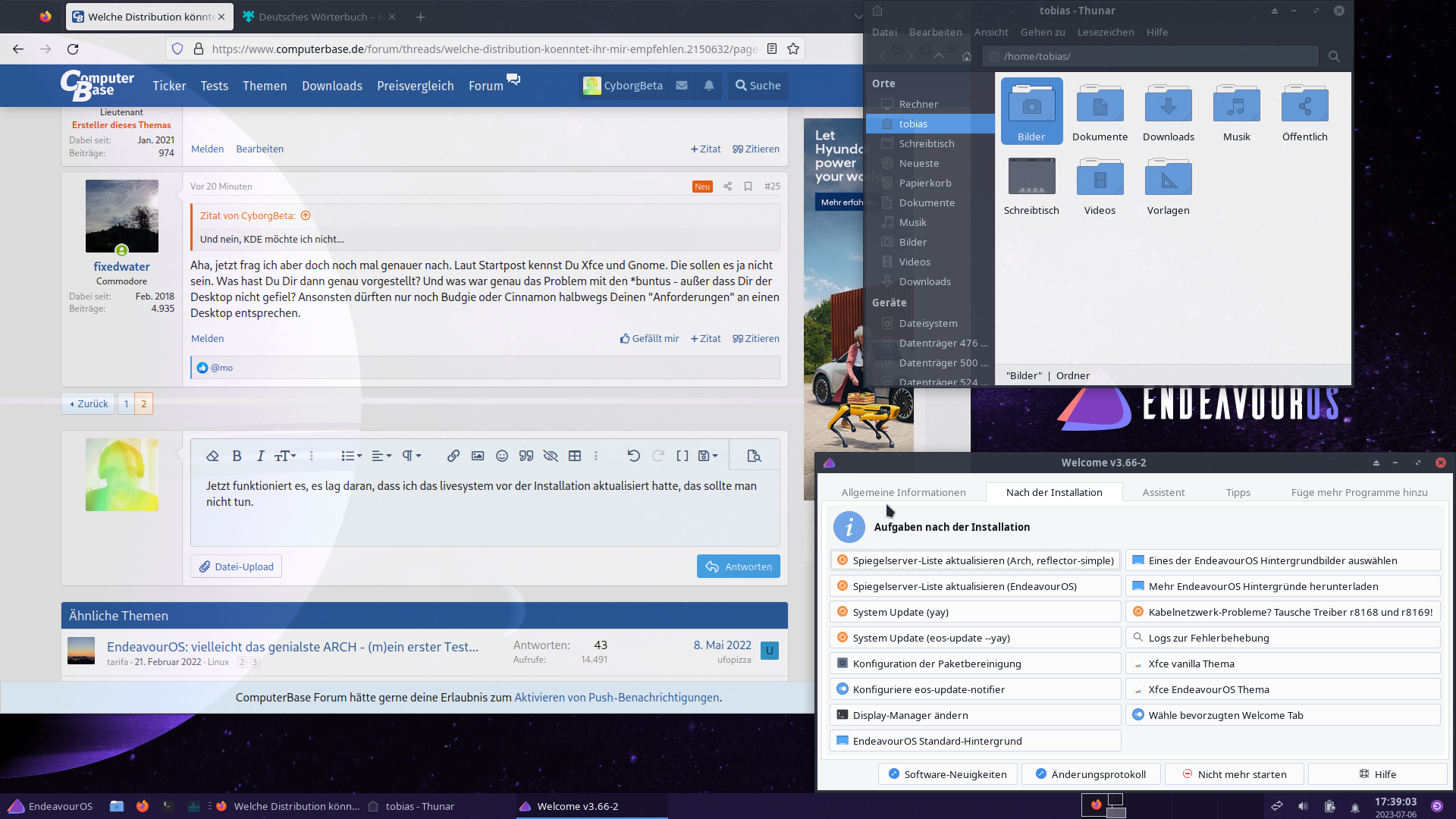
Task: Switch to the Assistent tab in Welcome
Action: [1163, 492]
